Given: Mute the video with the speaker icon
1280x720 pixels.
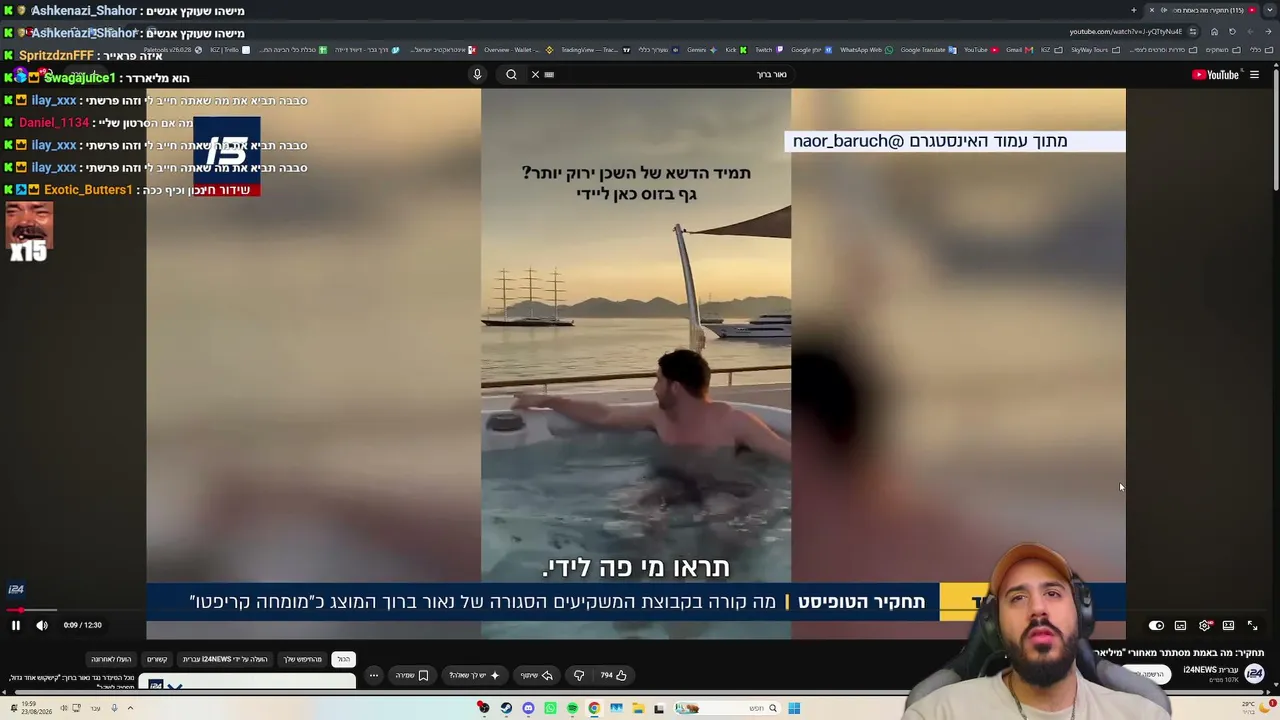Looking at the screenshot, I should click(42, 625).
